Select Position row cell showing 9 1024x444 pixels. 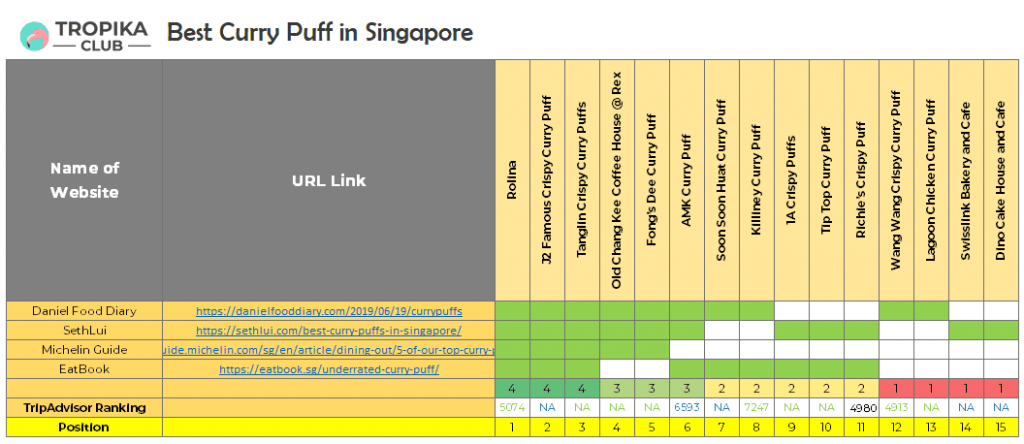tap(792, 428)
